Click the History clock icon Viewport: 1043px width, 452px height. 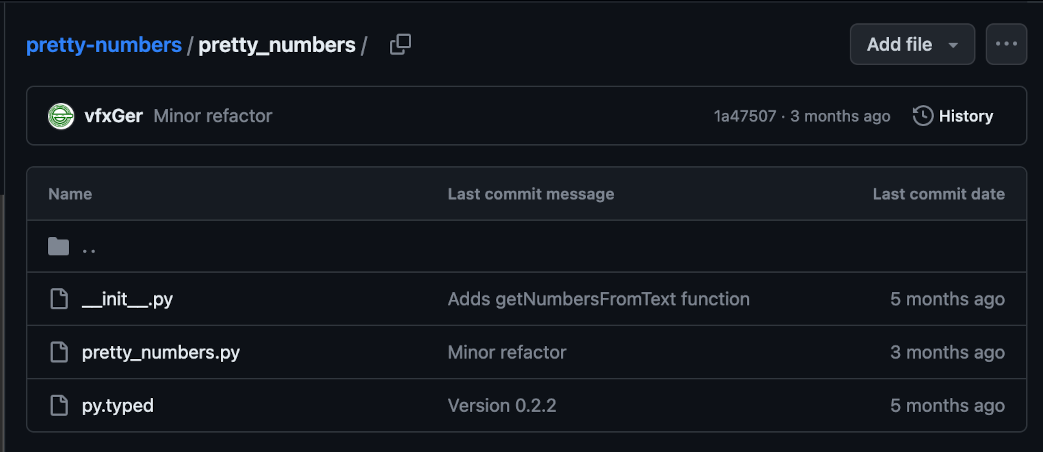(x=923, y=116)
